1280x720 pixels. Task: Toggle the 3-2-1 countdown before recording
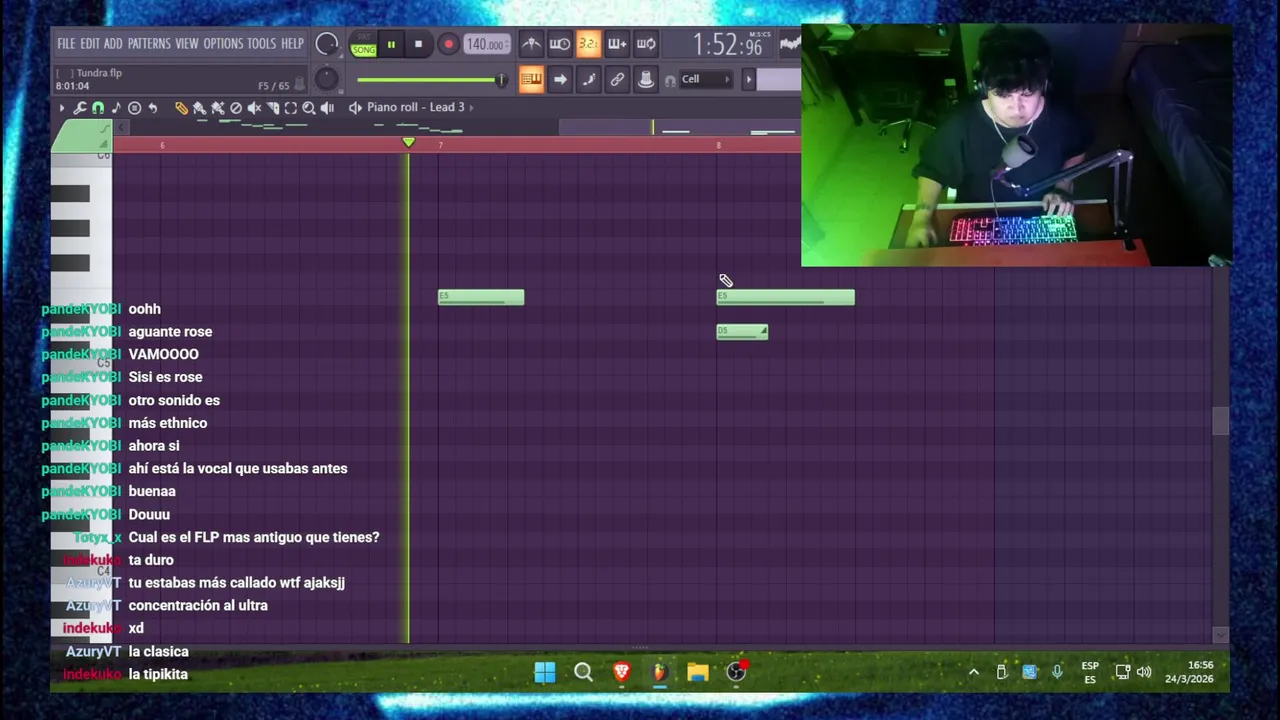pyautogui.click(x=588, y=44)
